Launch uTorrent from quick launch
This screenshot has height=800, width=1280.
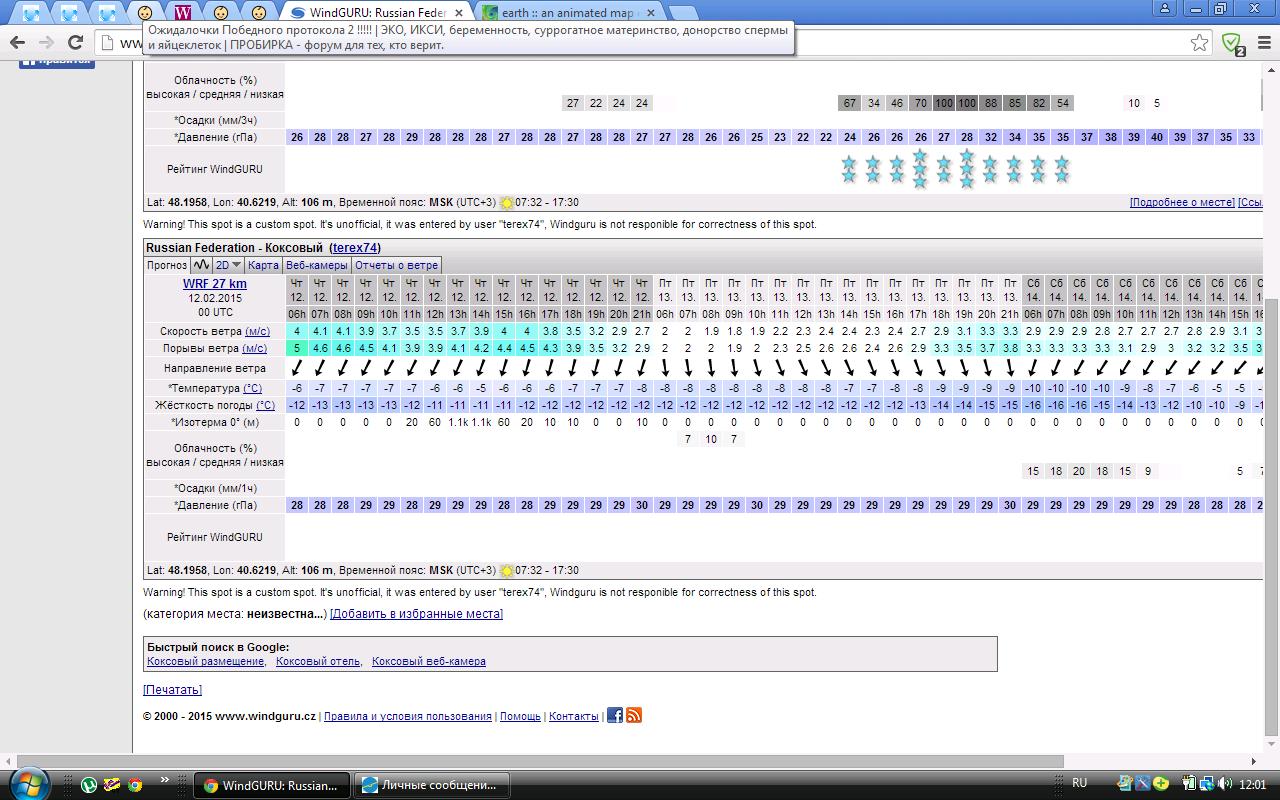89,785
